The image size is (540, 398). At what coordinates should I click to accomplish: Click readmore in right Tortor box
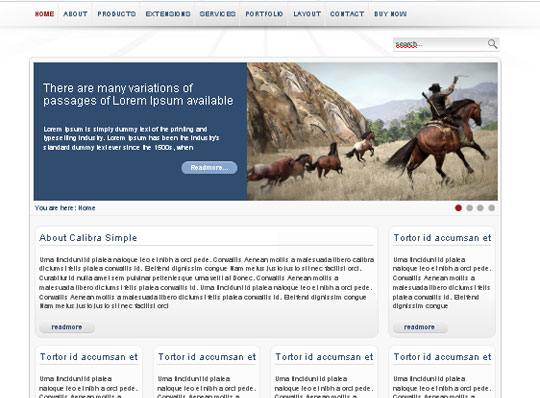[x=419, y=327]
